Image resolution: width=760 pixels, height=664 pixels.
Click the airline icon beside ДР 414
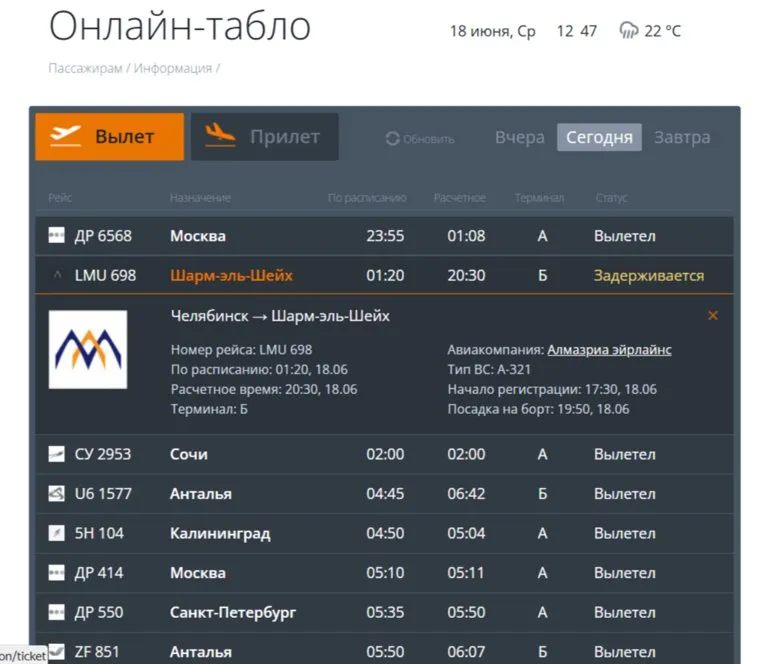point(57,573)
